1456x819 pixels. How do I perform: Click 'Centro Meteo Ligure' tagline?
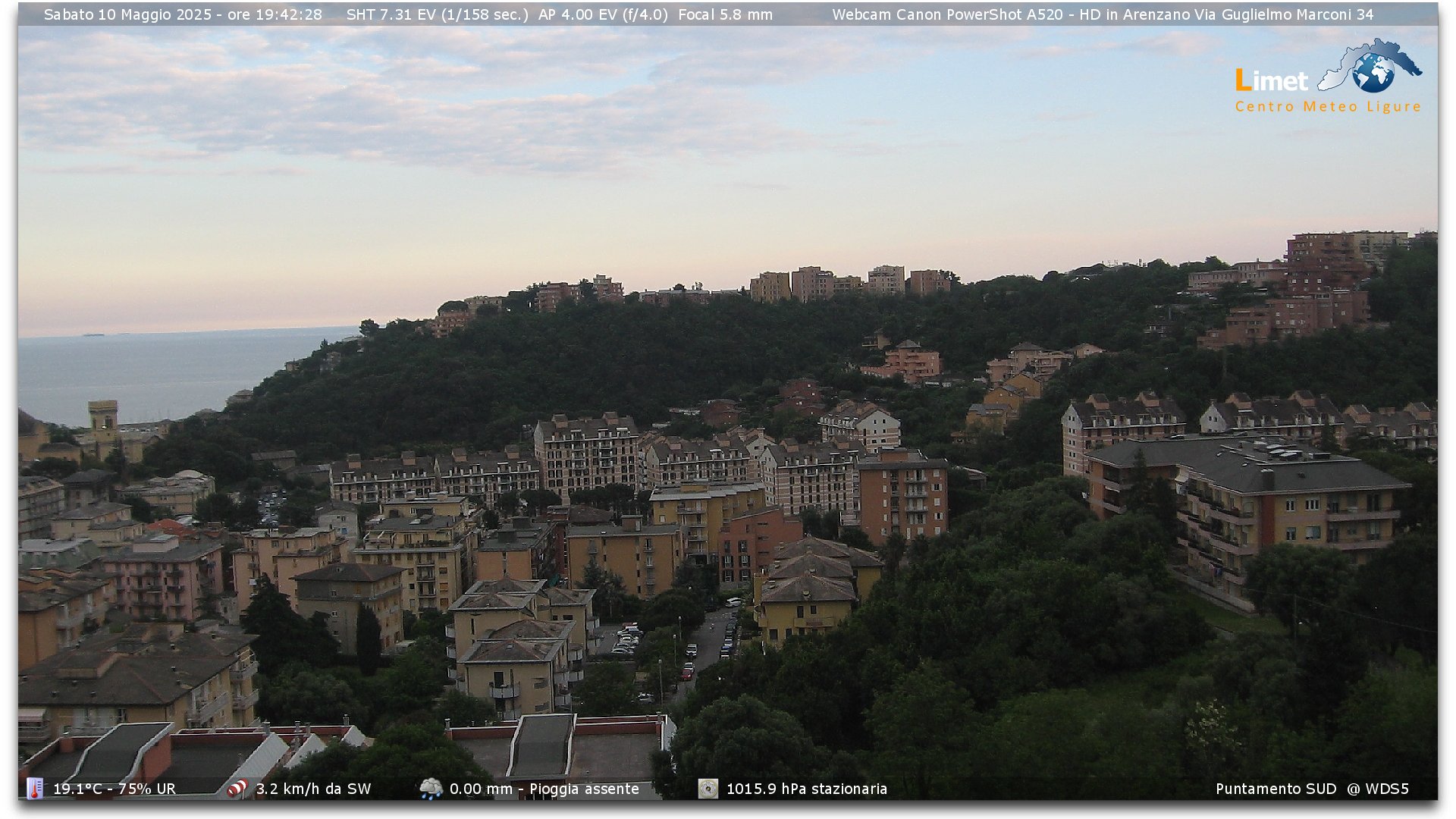pyautogui.click(x=1328, y=107)
